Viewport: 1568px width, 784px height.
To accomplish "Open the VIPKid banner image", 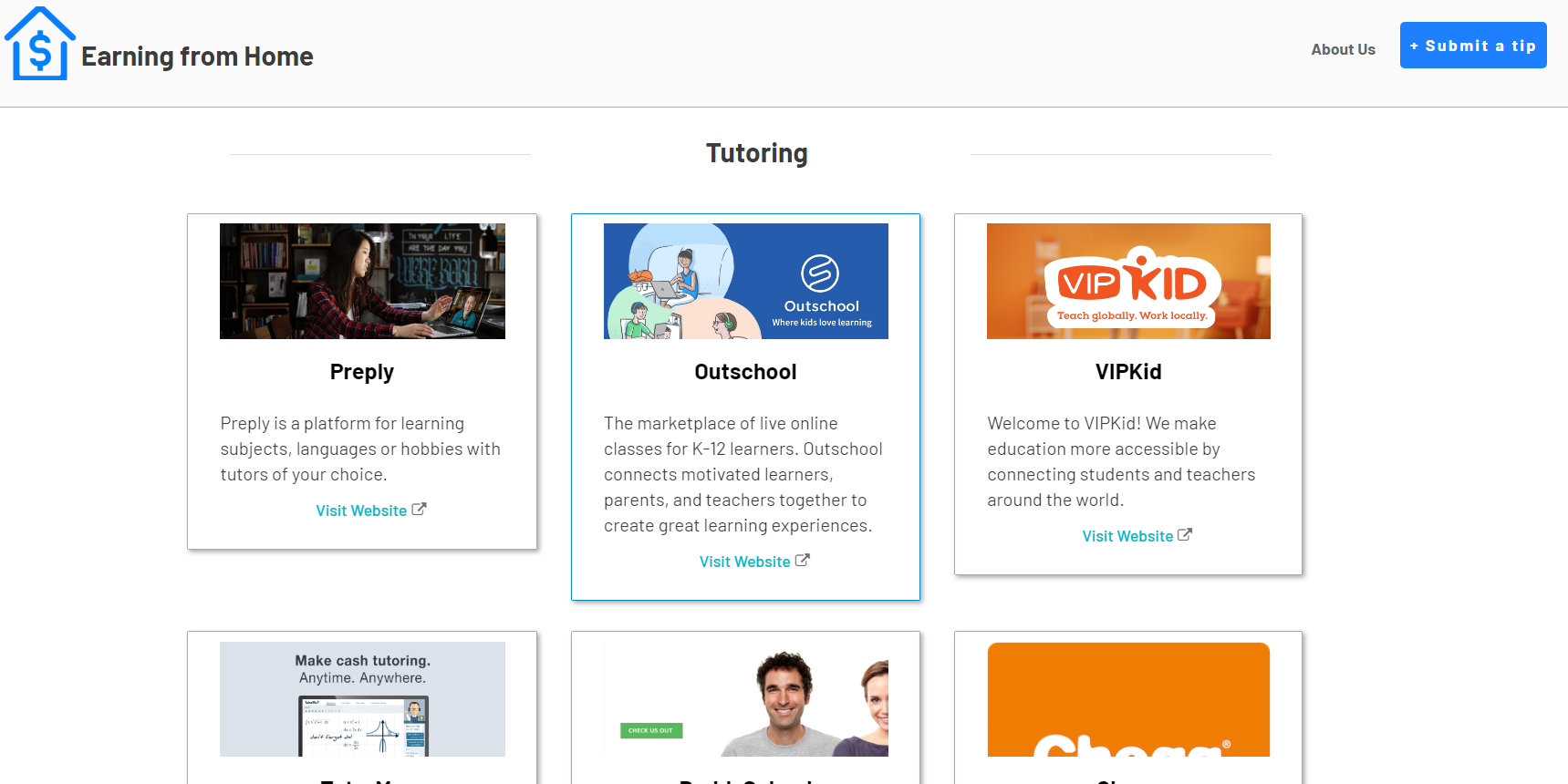I will tap(1128, 281).
